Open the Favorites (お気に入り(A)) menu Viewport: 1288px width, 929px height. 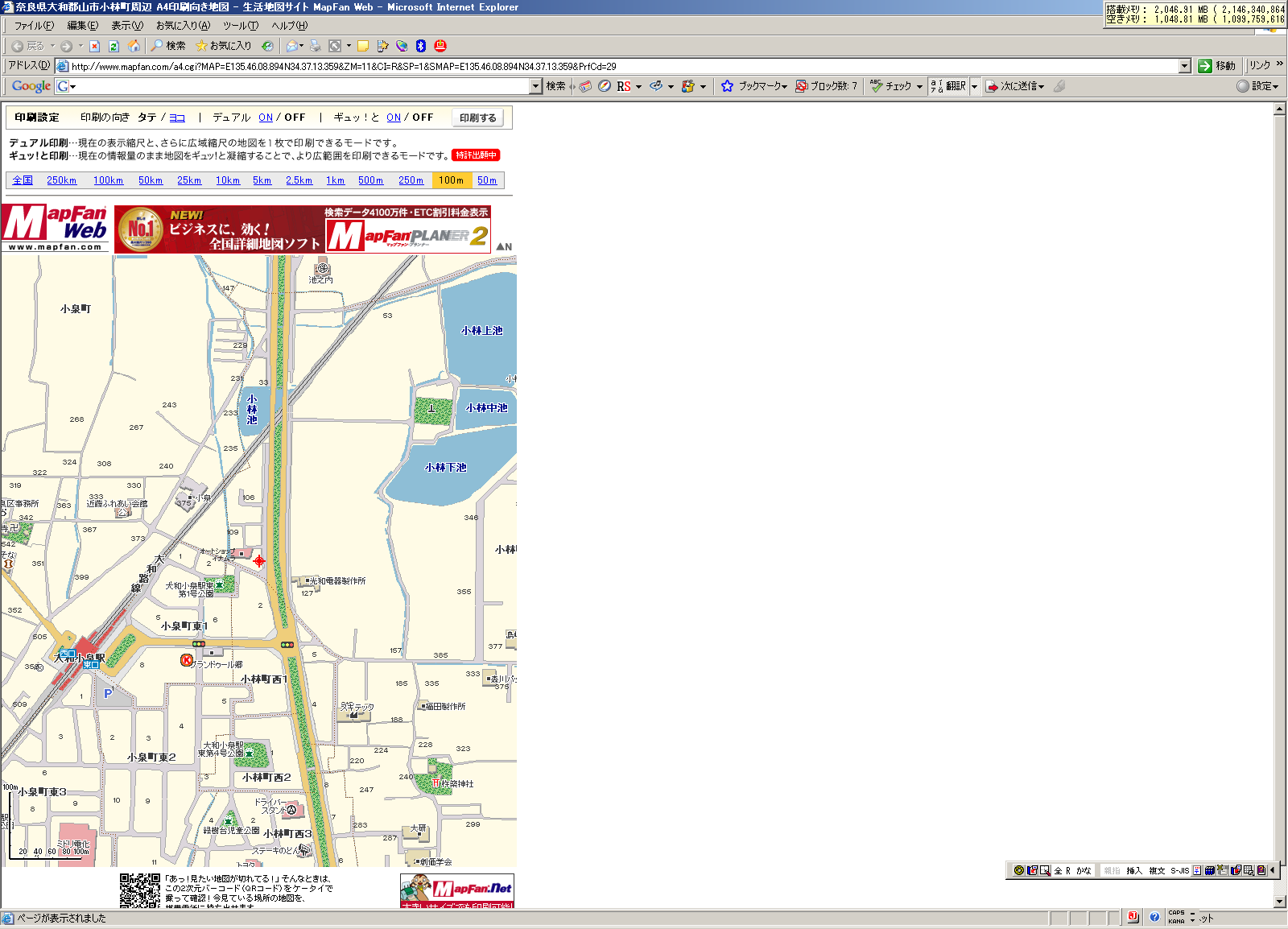coord(183,26)
